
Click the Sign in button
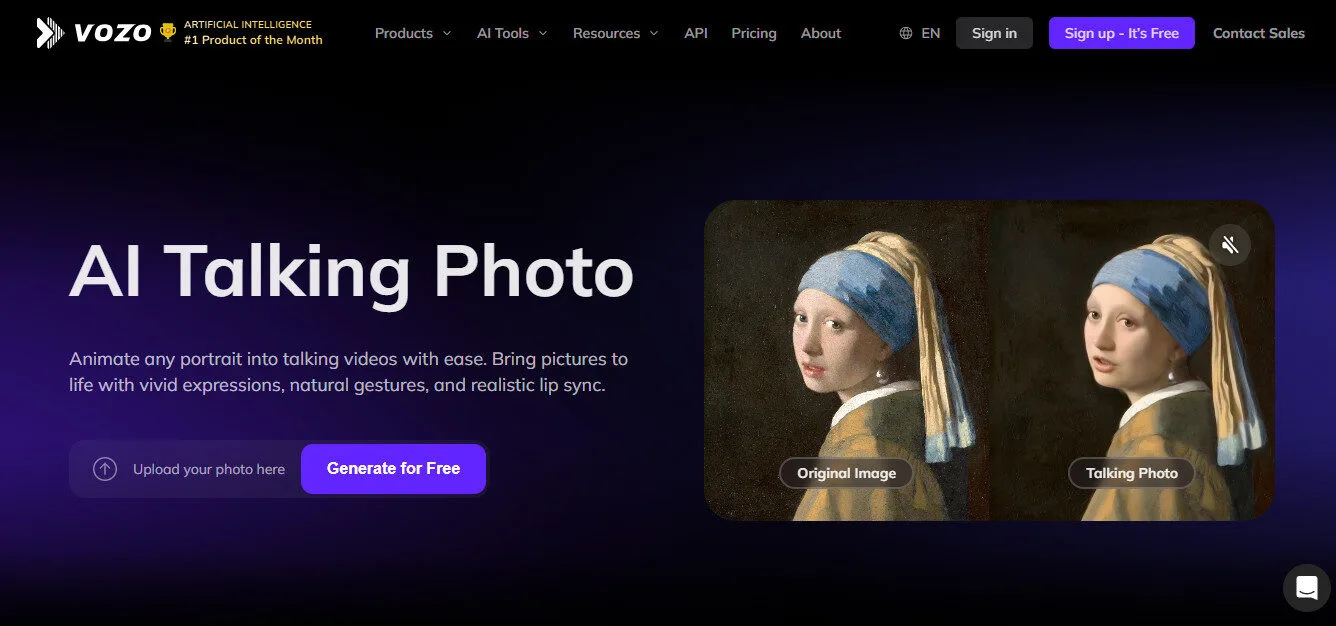(994, 32)
